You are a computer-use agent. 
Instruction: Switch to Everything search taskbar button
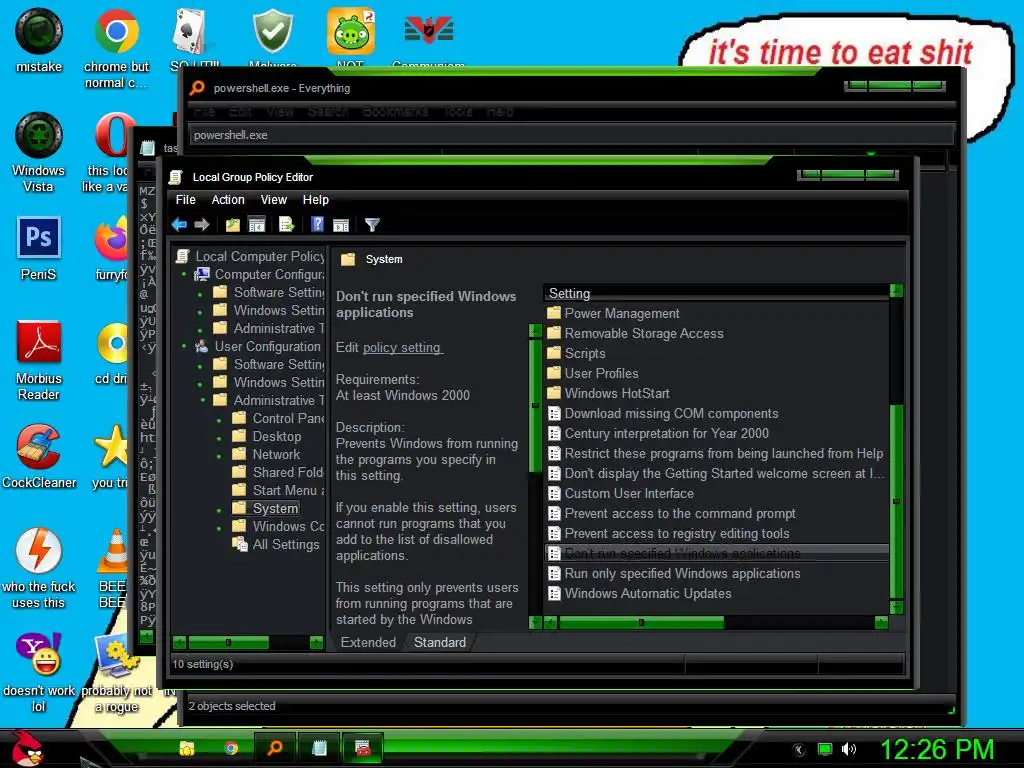pos(275,748)
